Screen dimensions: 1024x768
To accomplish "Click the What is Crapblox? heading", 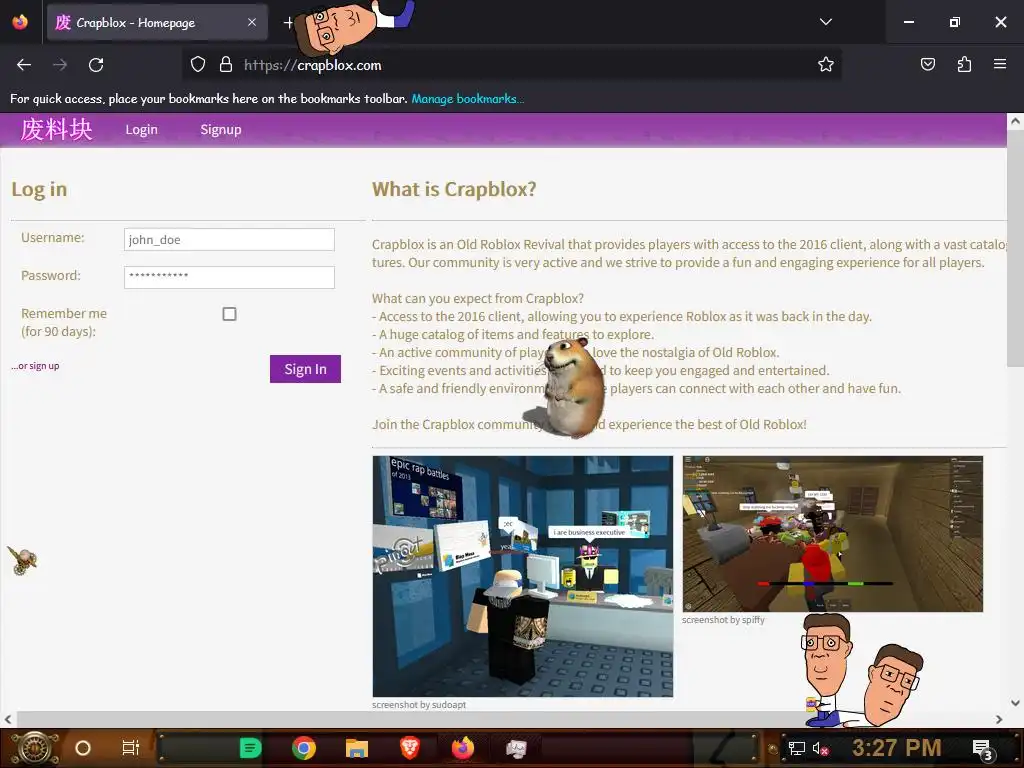I will click(x=454, y=189).
